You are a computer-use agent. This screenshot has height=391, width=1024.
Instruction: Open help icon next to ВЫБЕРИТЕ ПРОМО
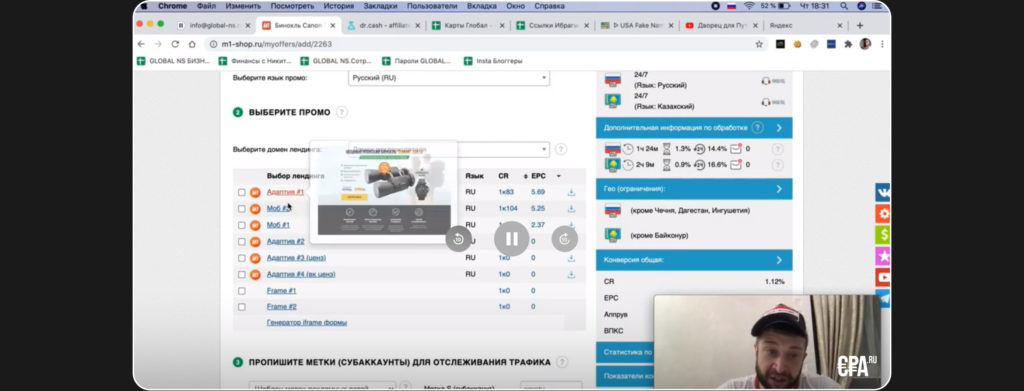[342, 112]
